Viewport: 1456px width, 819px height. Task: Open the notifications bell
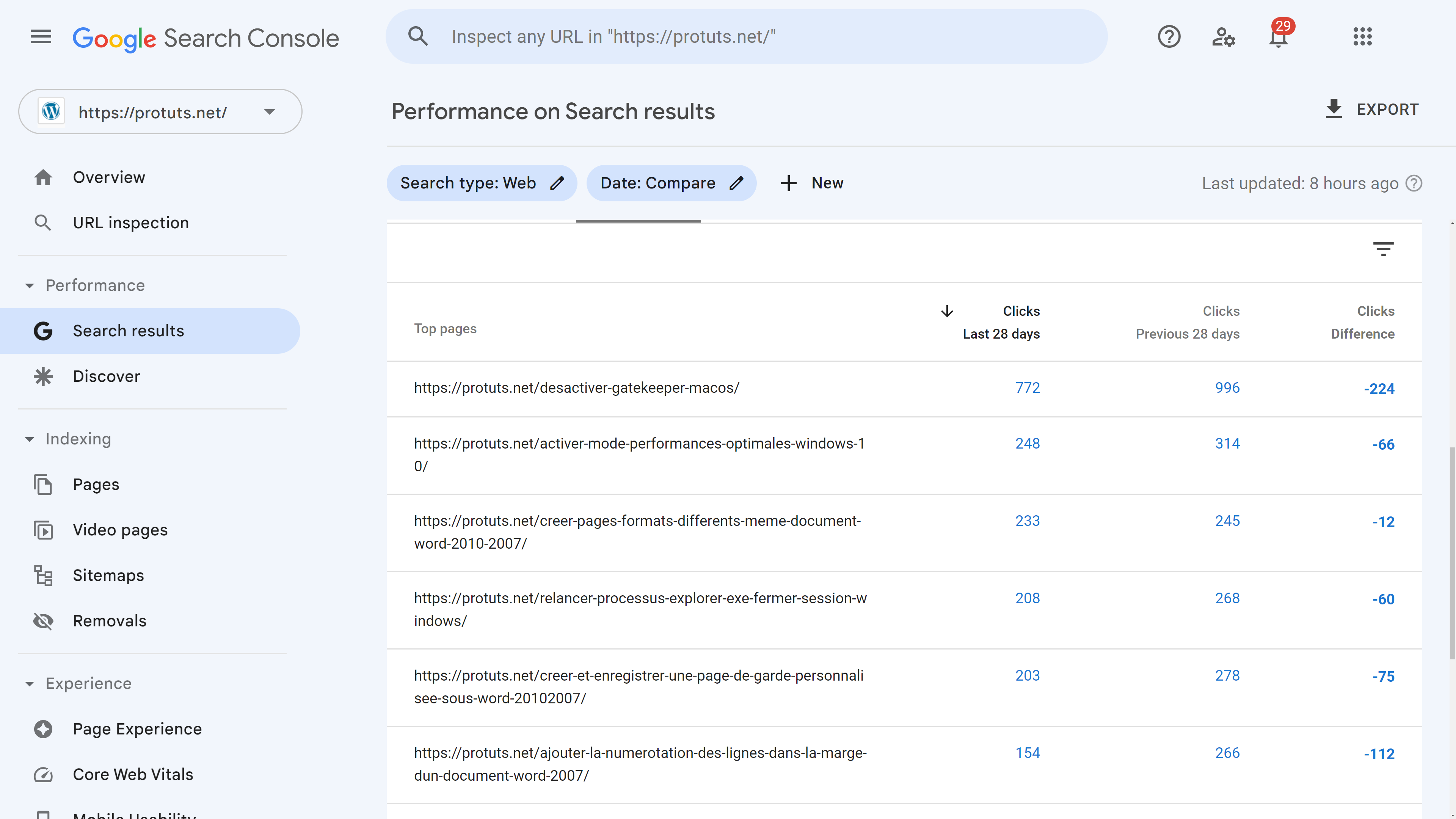pos(1278,37)
